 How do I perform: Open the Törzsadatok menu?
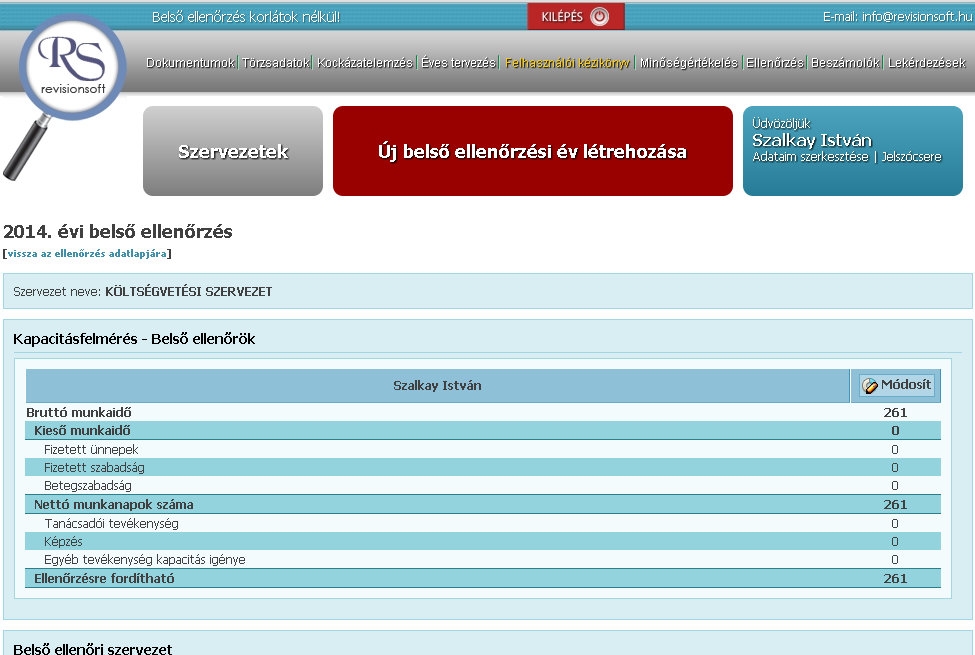click(276, 63)
